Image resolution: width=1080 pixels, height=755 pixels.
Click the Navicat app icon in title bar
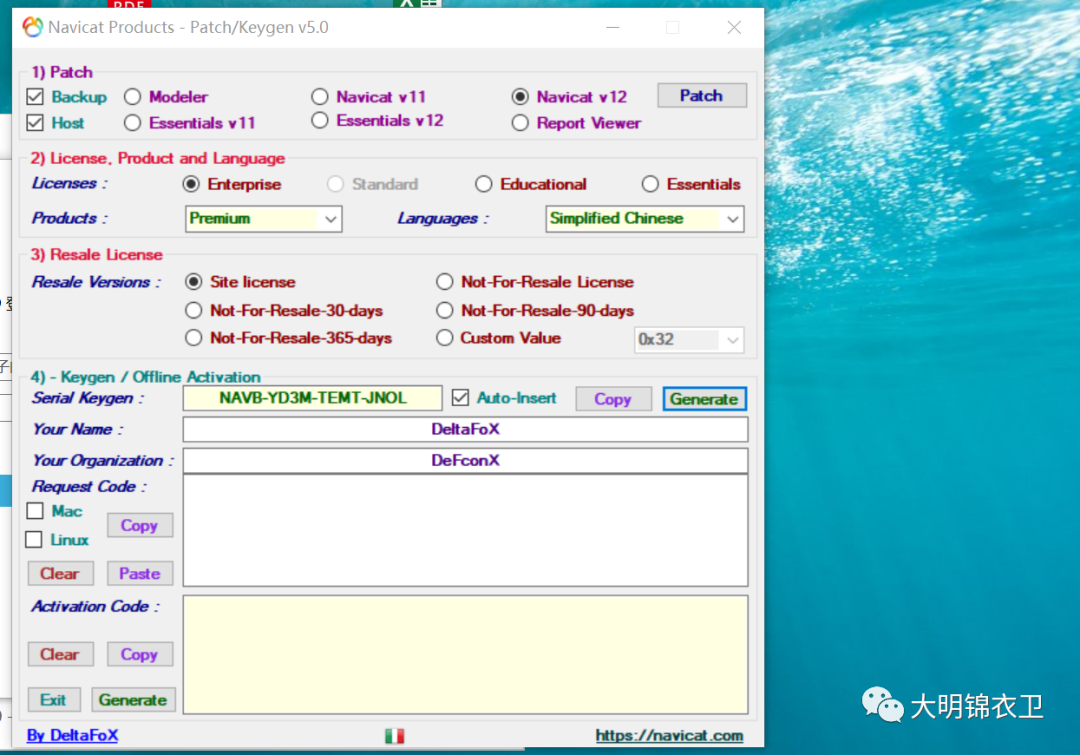pyautogui.click(x=32, y=27)
